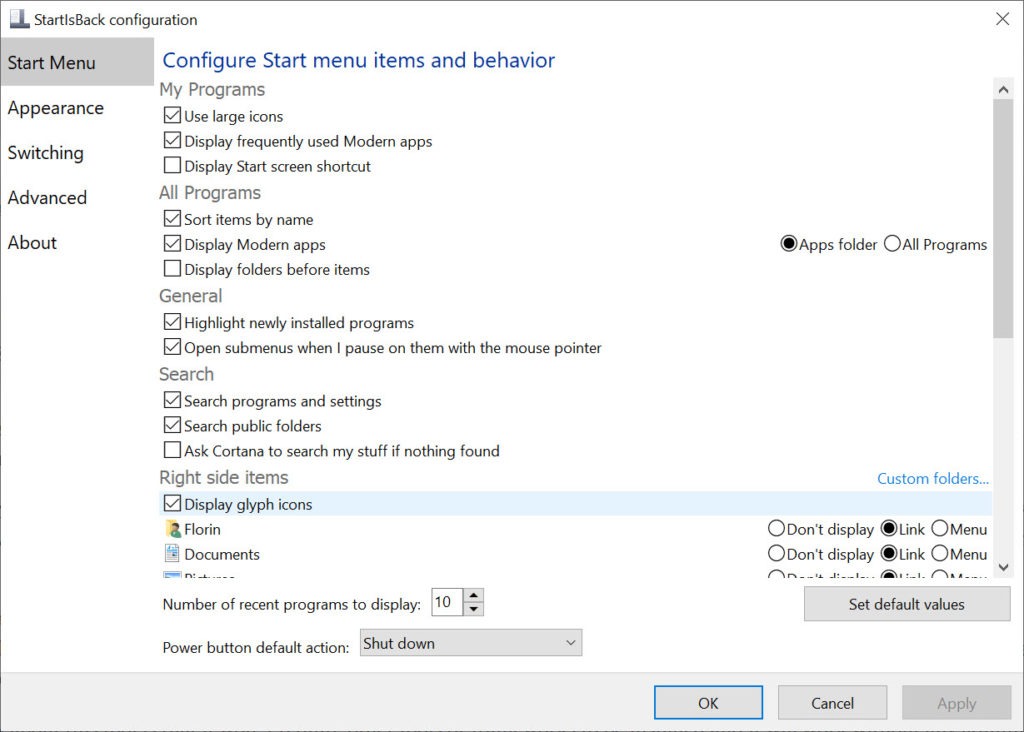1024x732 pixels.
Task: Click scrollbar up arrow
Action: 1003,90
